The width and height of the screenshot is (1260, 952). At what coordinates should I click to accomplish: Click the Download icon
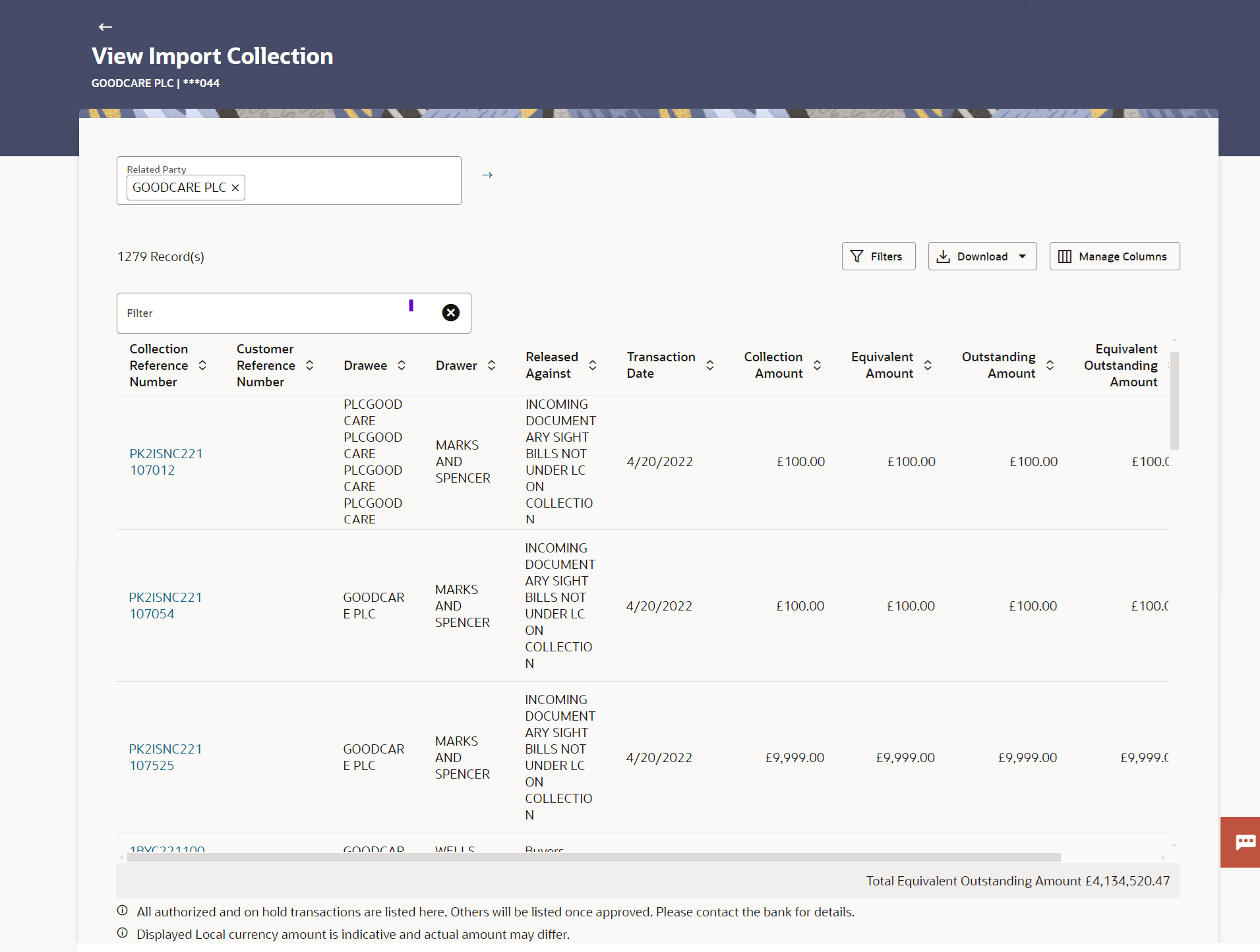click(943, 256)
